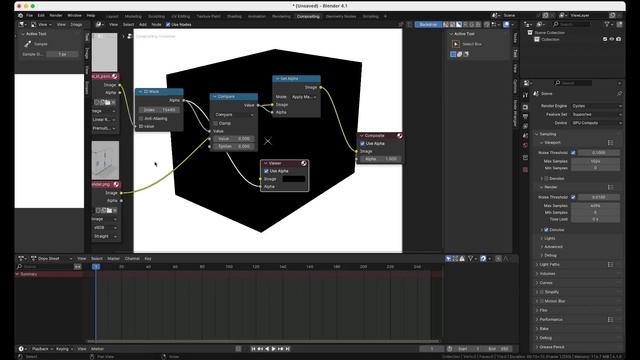This screenshot has height=360, width=640.
Task: Click the Output properties tab icon
Action: click(525, 117)
